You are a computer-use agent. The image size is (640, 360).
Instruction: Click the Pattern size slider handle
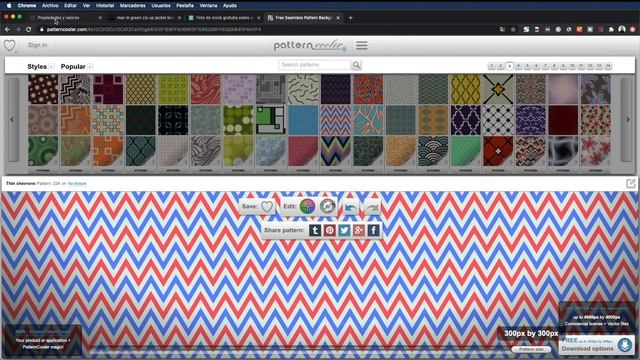click(531, 349)
